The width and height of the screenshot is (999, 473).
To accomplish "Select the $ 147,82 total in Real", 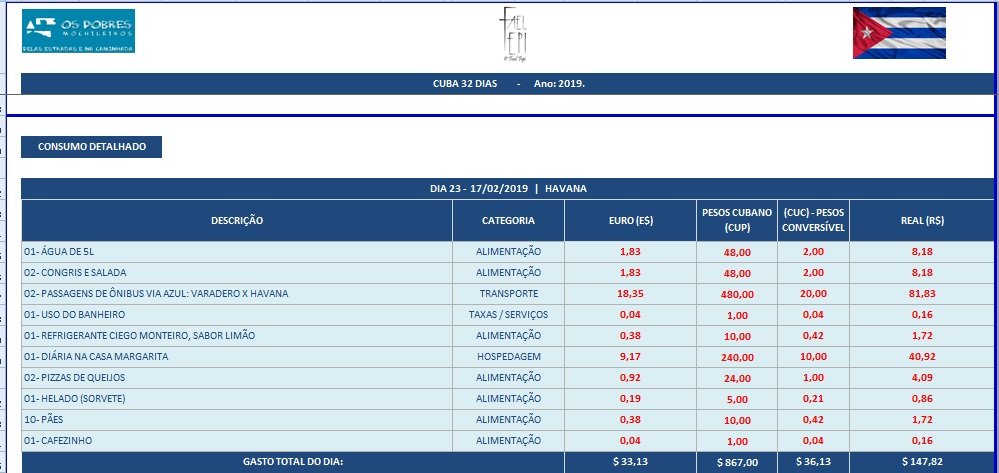I will (922, 462).
